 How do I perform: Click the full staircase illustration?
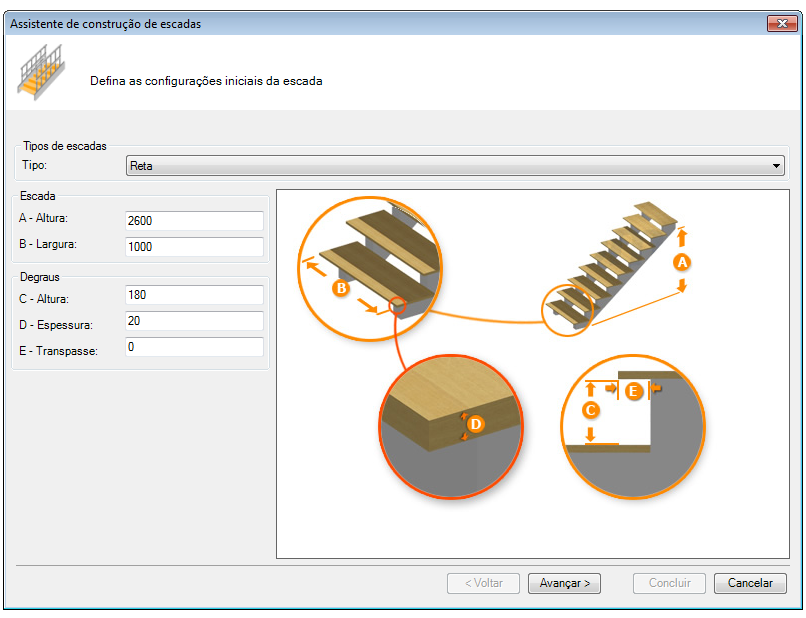click(613, 265)
